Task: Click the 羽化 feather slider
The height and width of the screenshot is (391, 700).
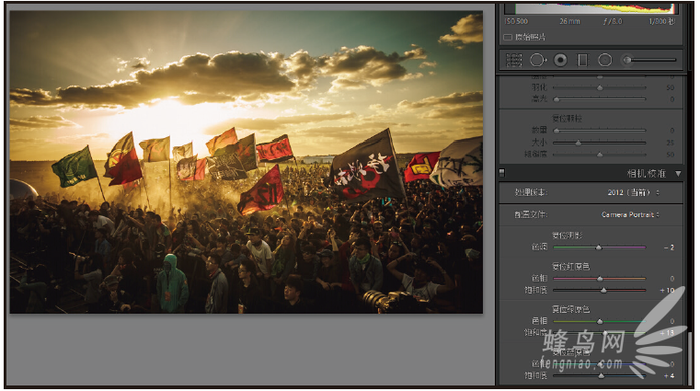Action: point(600,88)
